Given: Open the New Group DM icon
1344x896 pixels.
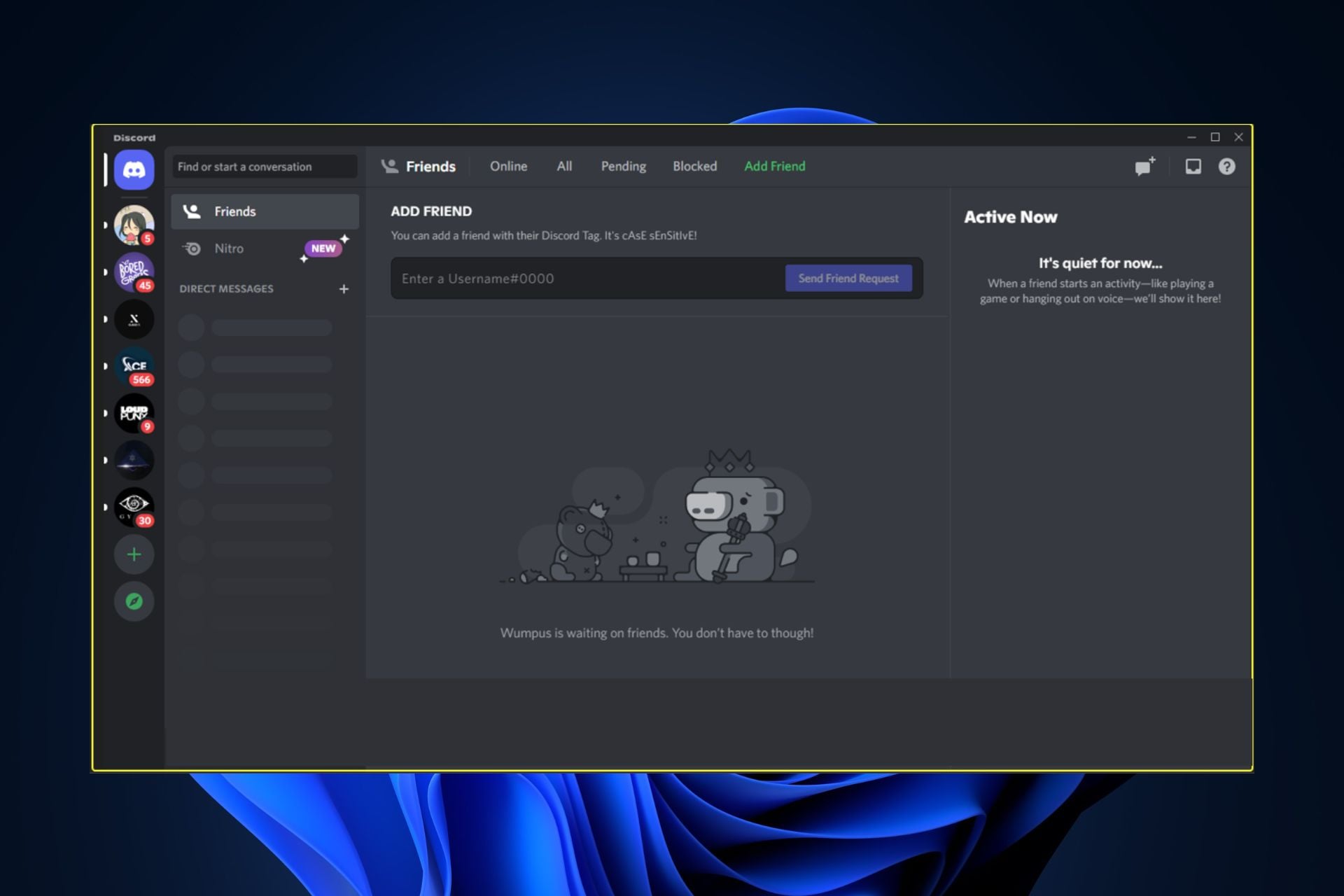Looking at the screenshot, I should tap(1144, 167).
